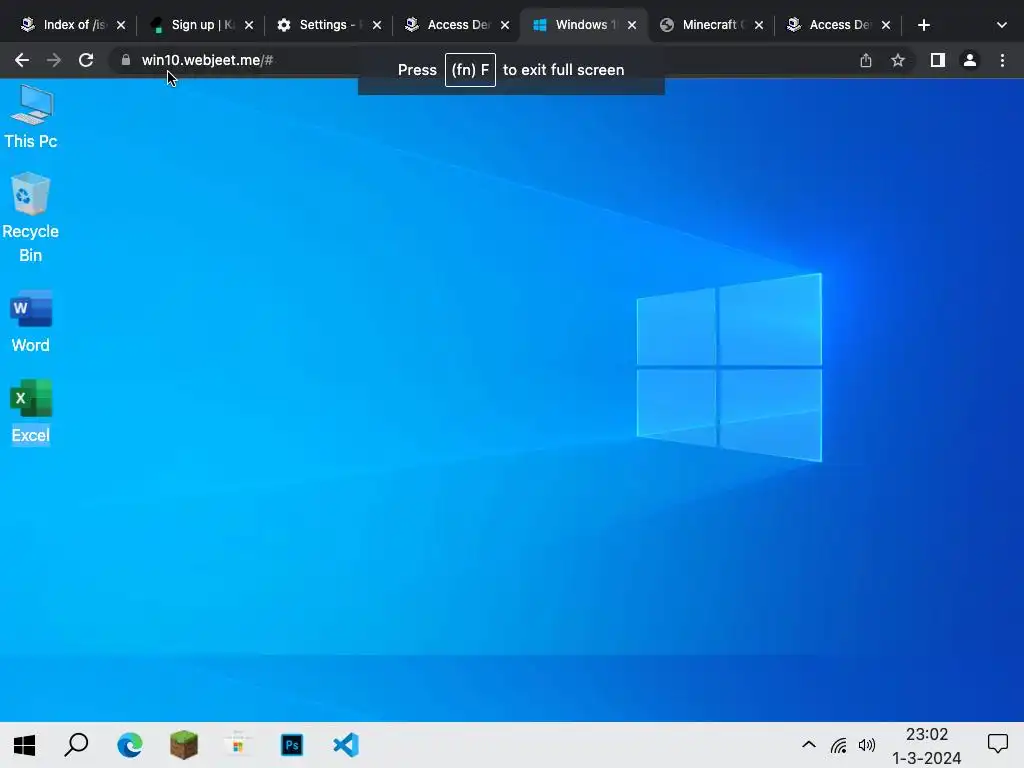The width and height of the screenshot is (1024, 768).
Task: Open a new browser tab
Action: coord(923,25)
